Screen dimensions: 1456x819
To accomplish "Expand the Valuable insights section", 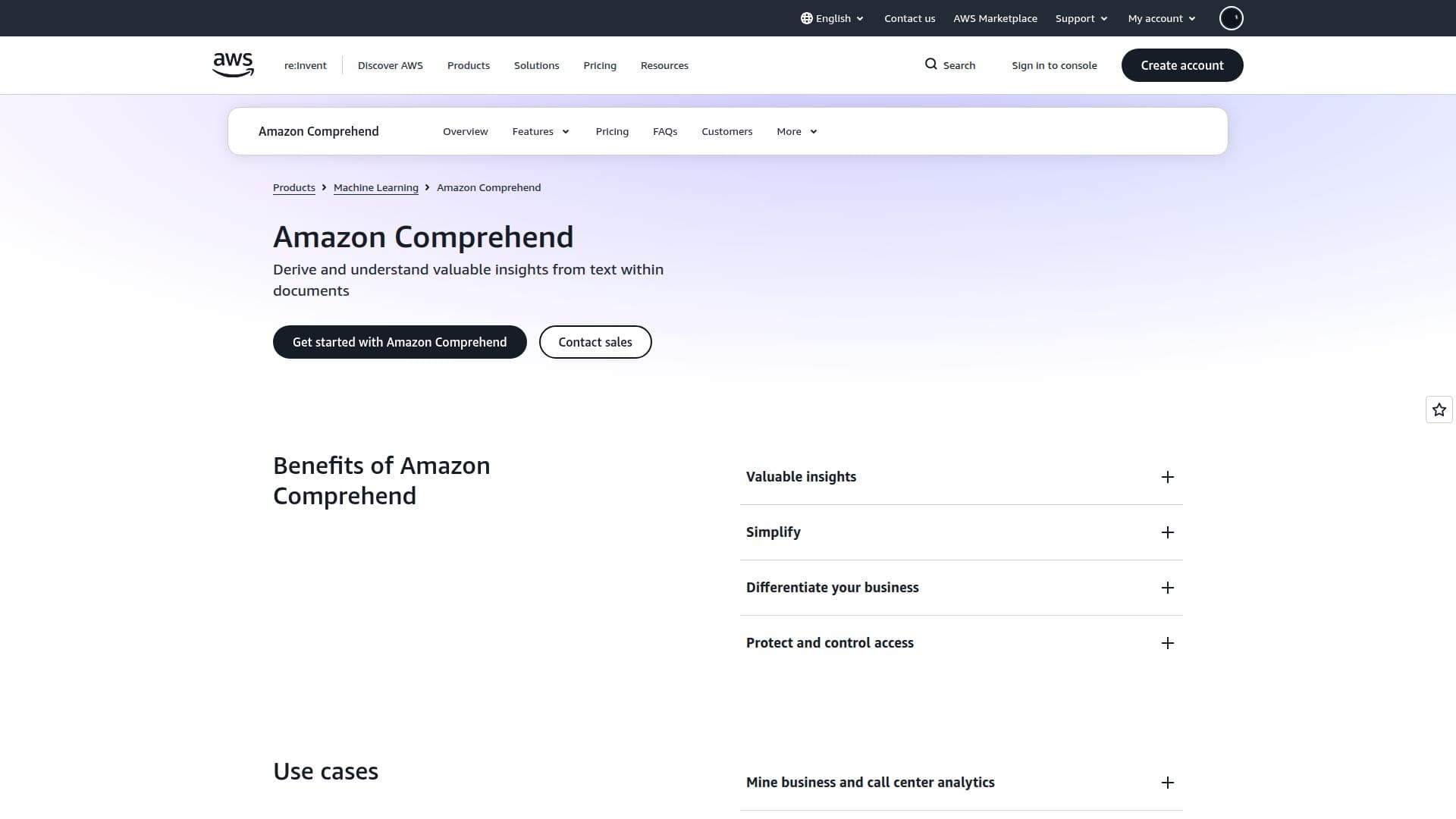I will [961, 477].
